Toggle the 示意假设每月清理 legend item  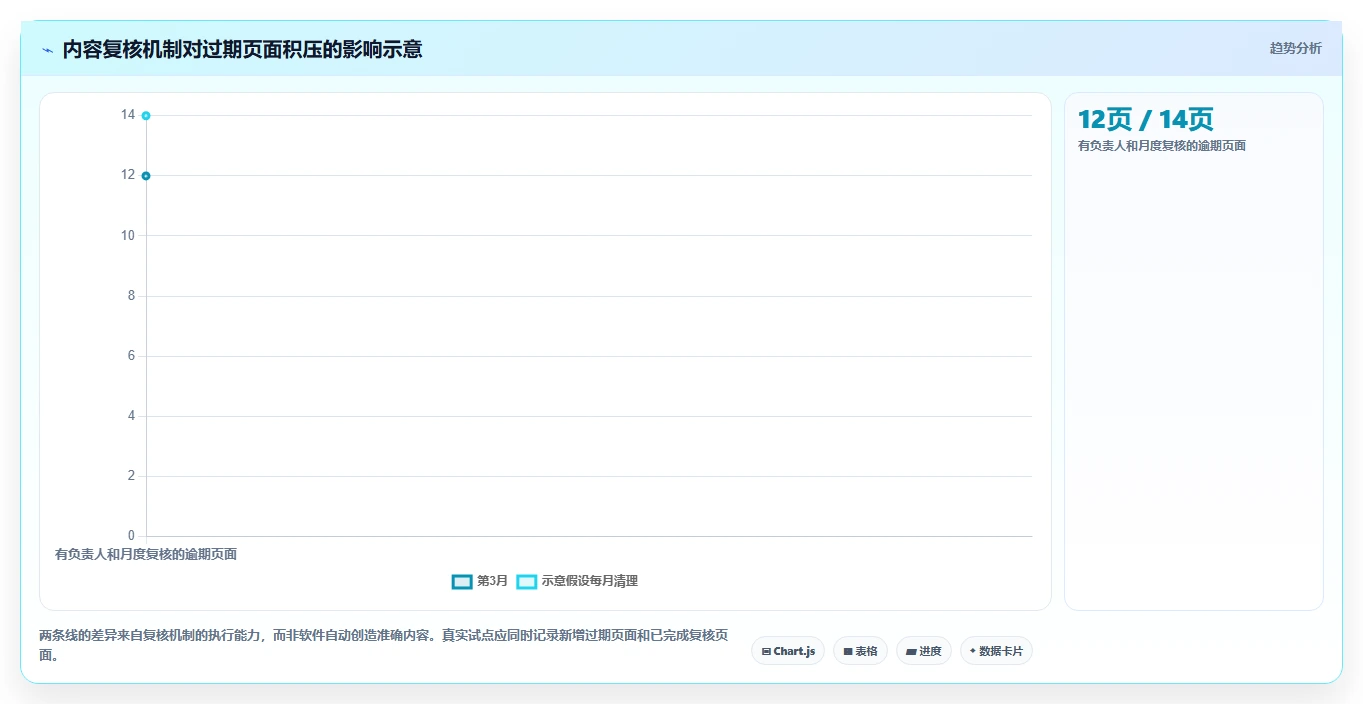pyautogui.click(x=577, y=581)
